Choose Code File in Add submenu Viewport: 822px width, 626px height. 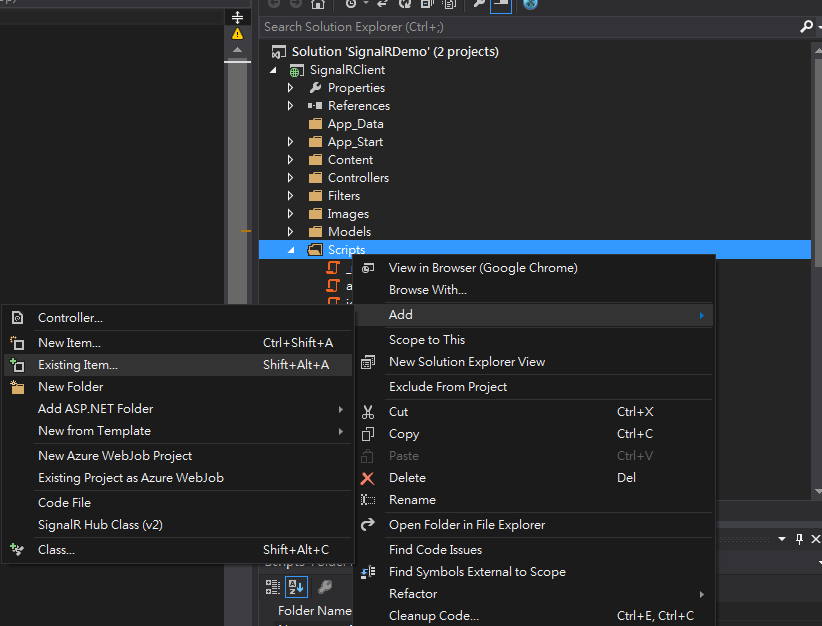coord(178,503)
